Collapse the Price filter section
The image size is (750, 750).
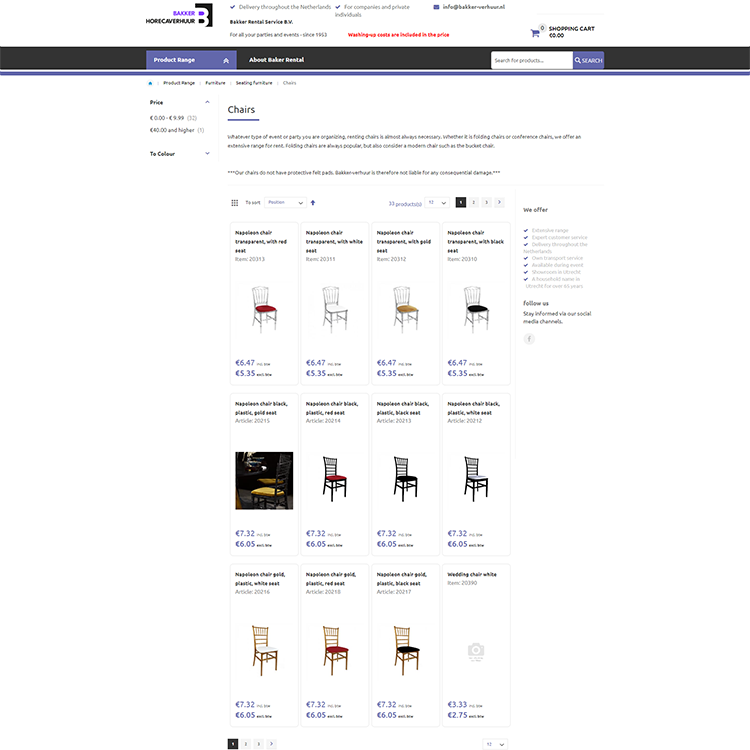click(207, 102)
